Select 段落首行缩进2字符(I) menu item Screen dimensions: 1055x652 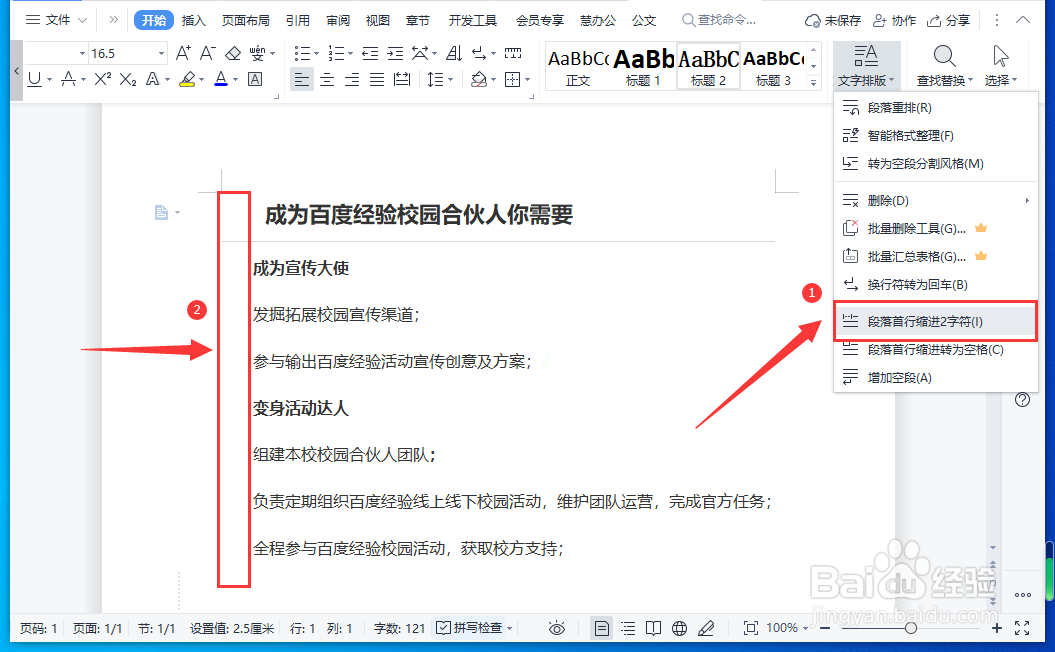point(935,322)
